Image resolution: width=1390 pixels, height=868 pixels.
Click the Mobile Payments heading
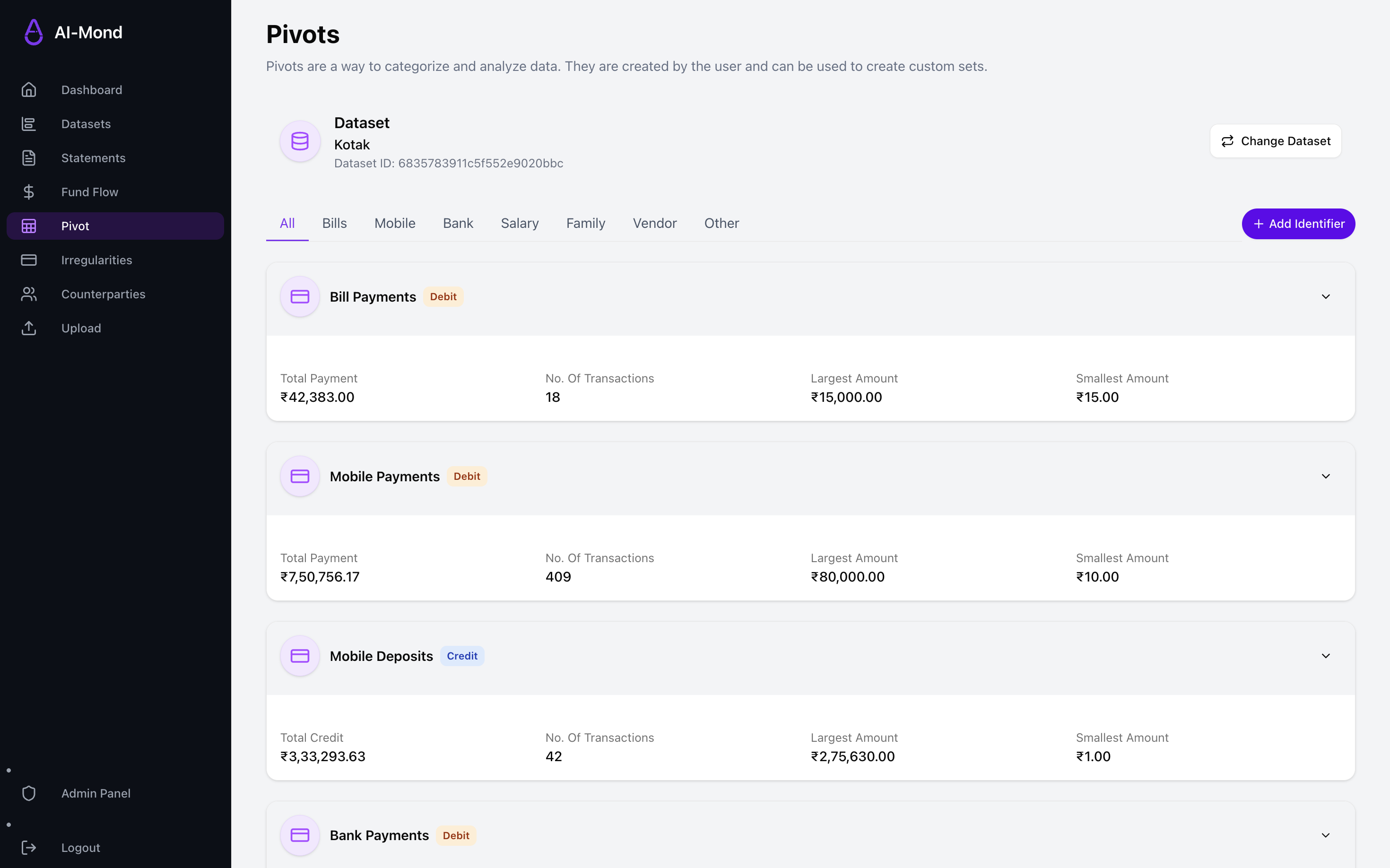tap(385, 477)
